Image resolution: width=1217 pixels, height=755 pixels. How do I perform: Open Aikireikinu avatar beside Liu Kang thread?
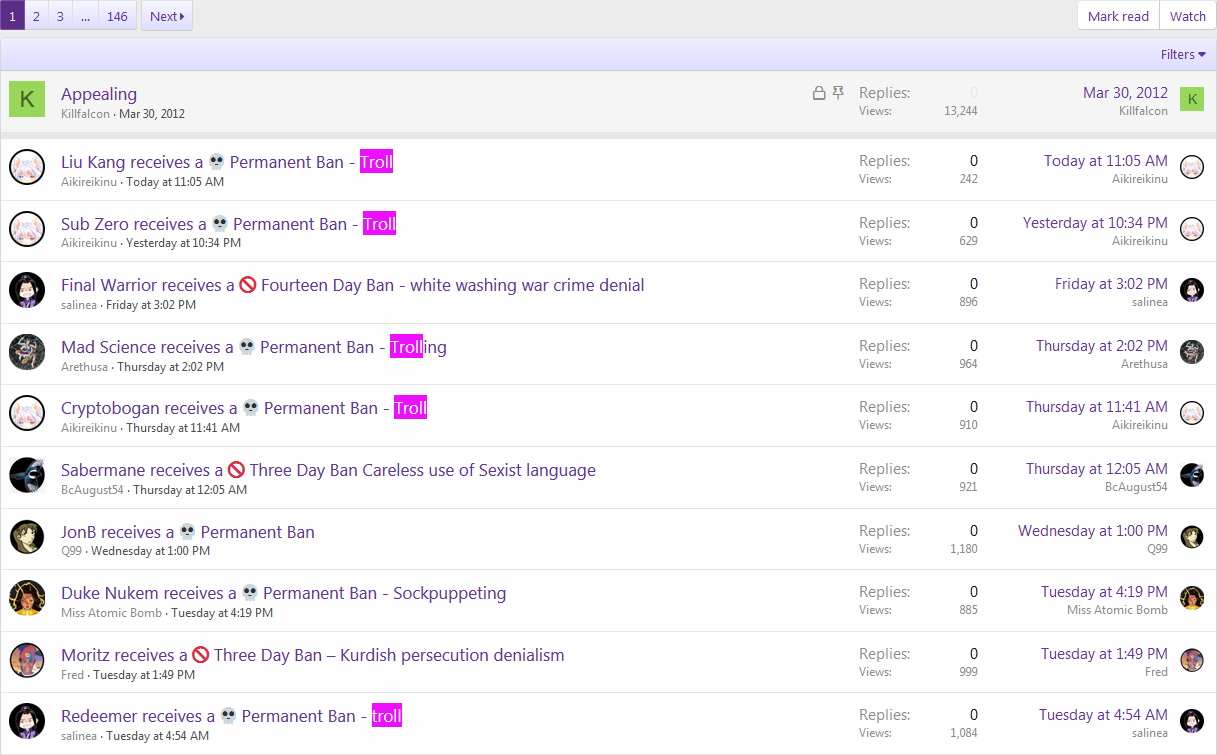pyautogui.click(x=27, y=167)
